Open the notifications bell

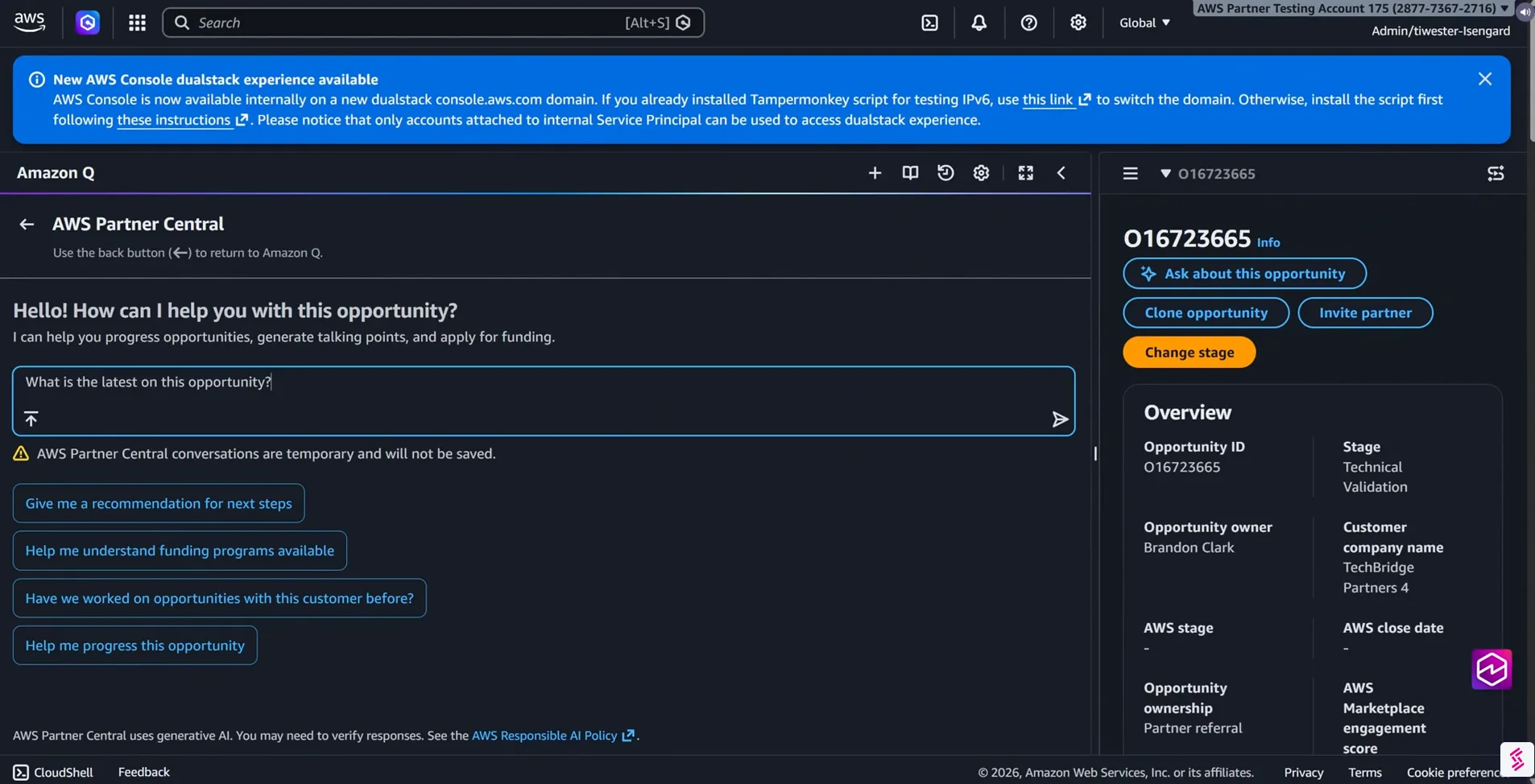pos(979,23)
